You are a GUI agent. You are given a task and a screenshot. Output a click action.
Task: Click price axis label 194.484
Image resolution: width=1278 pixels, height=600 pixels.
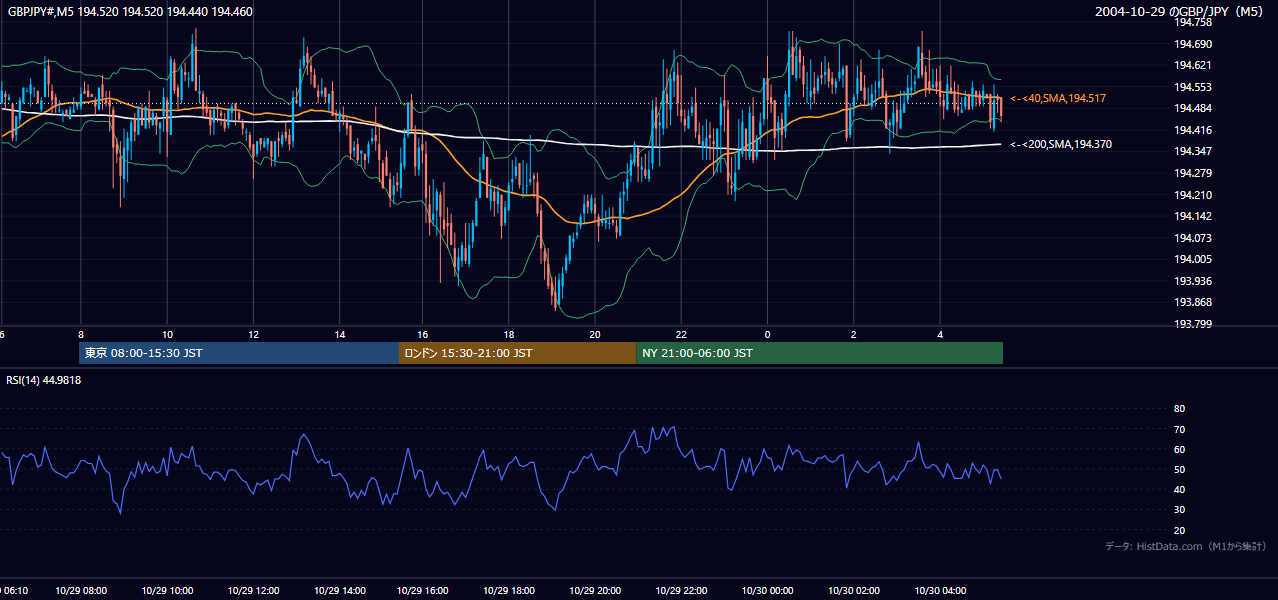click(1193, 108)
